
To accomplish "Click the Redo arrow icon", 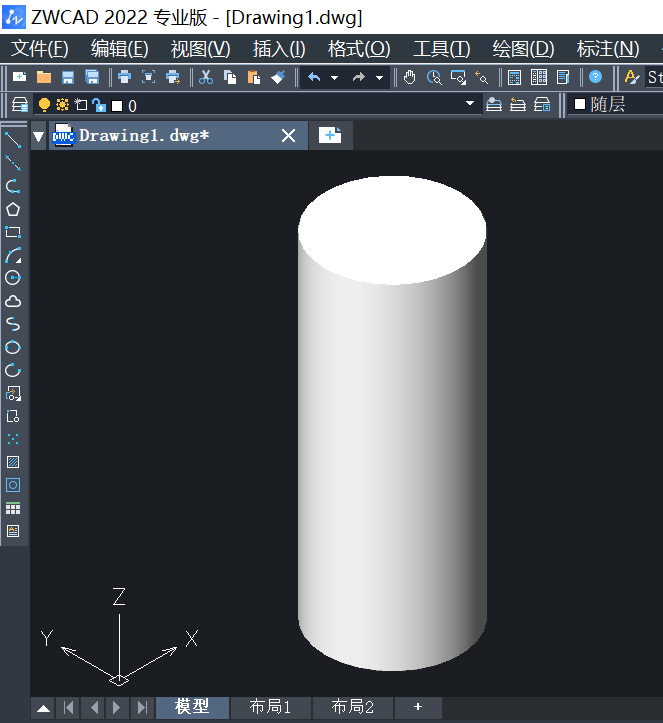I will pyautogui.click(x=359, y=77).
